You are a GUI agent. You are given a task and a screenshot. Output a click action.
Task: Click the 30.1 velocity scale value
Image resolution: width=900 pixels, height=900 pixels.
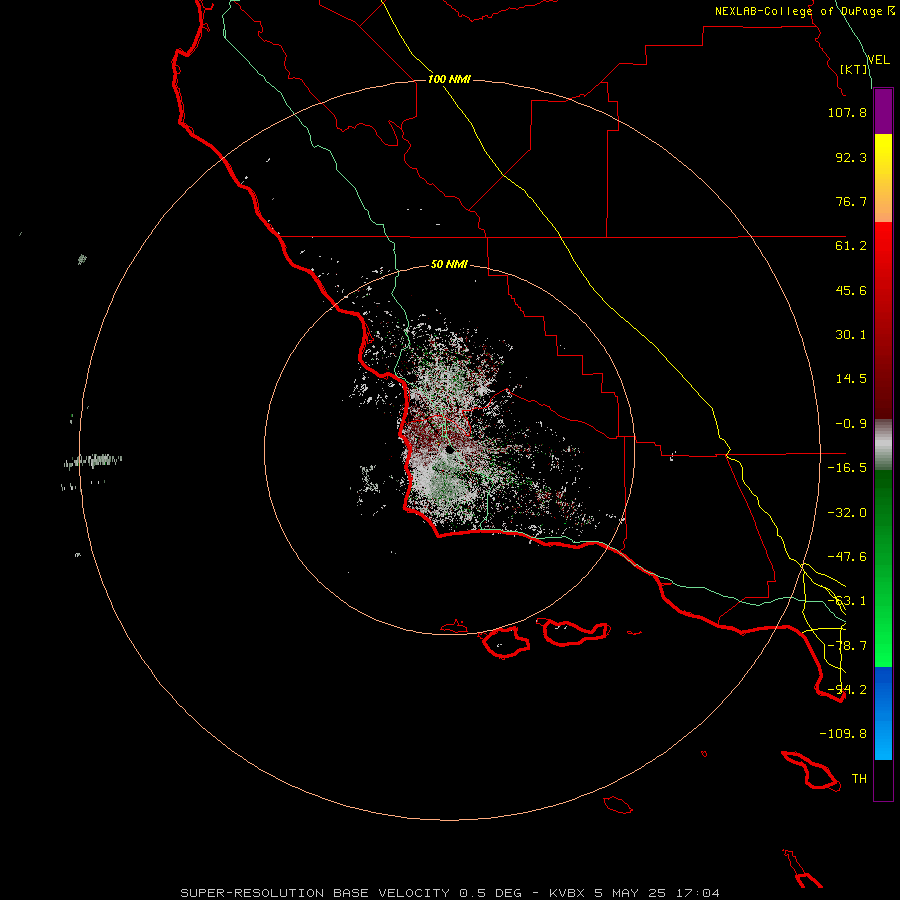(851, 335)
